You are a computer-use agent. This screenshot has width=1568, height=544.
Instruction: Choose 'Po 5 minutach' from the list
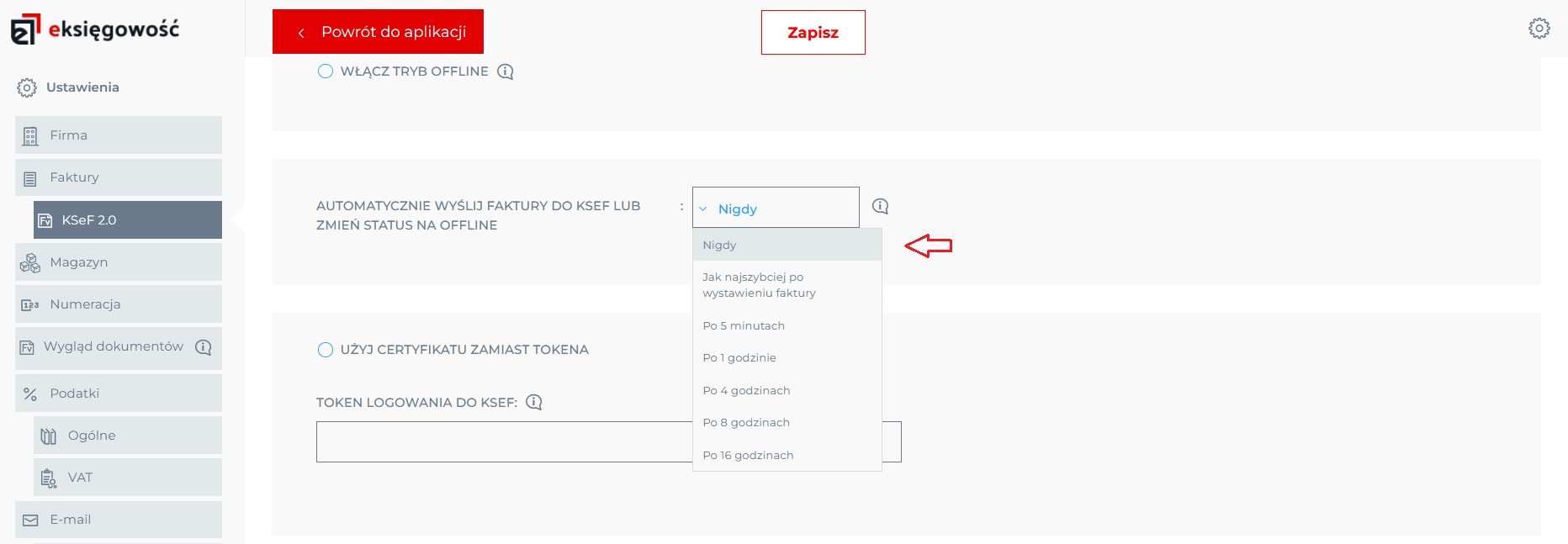744,325
